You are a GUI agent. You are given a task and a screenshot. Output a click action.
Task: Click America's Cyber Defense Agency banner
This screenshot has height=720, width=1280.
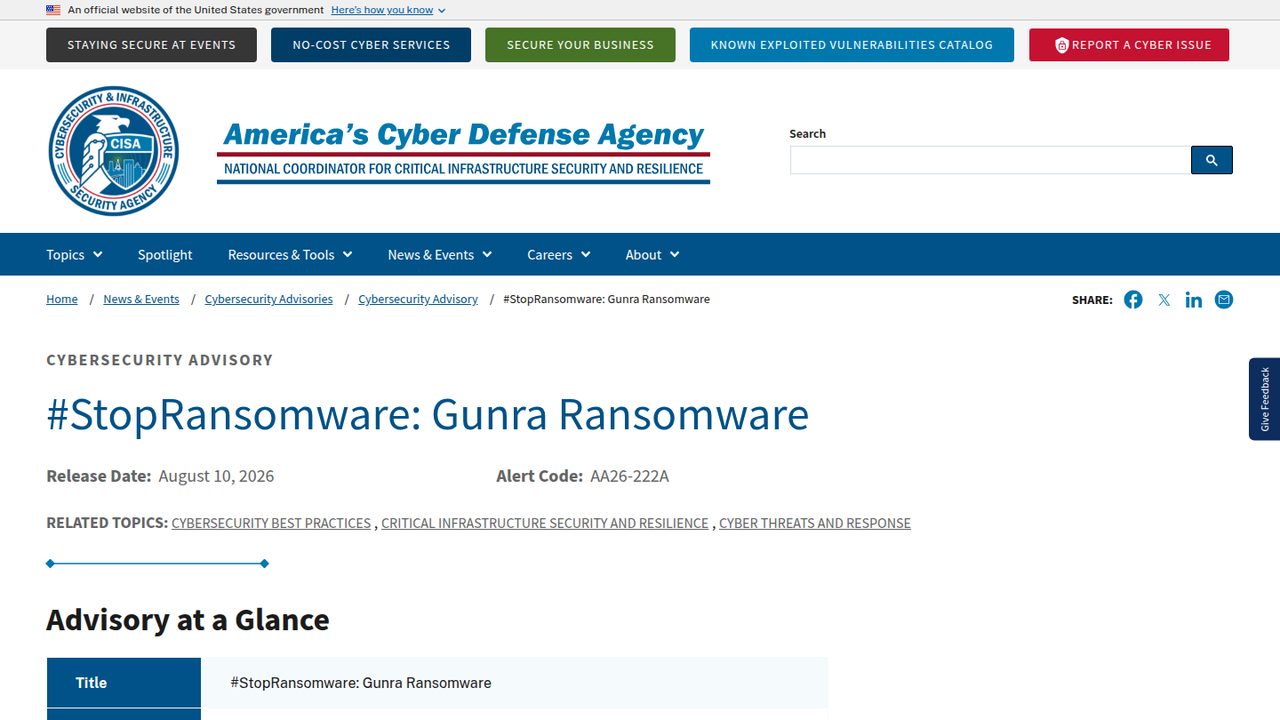(463, 152)
